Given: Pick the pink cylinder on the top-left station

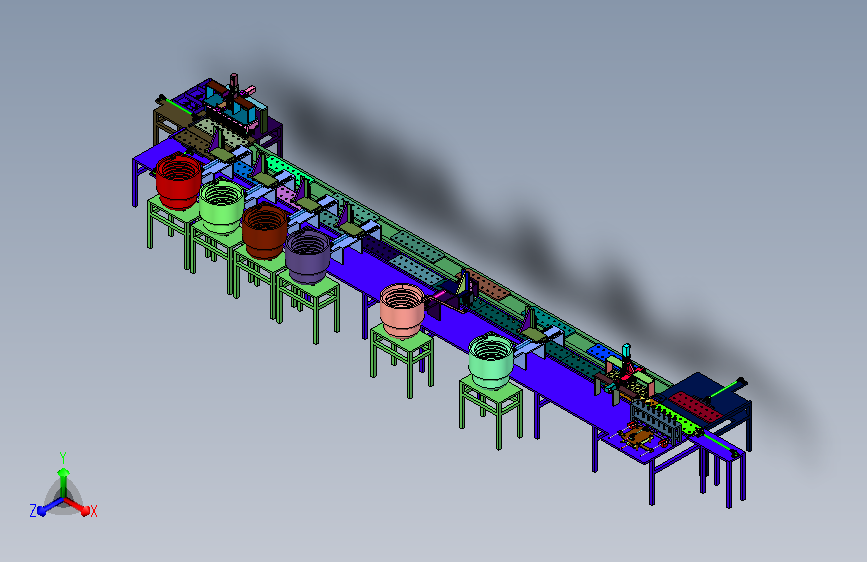Looking at the screenshot, I should 234,82.
